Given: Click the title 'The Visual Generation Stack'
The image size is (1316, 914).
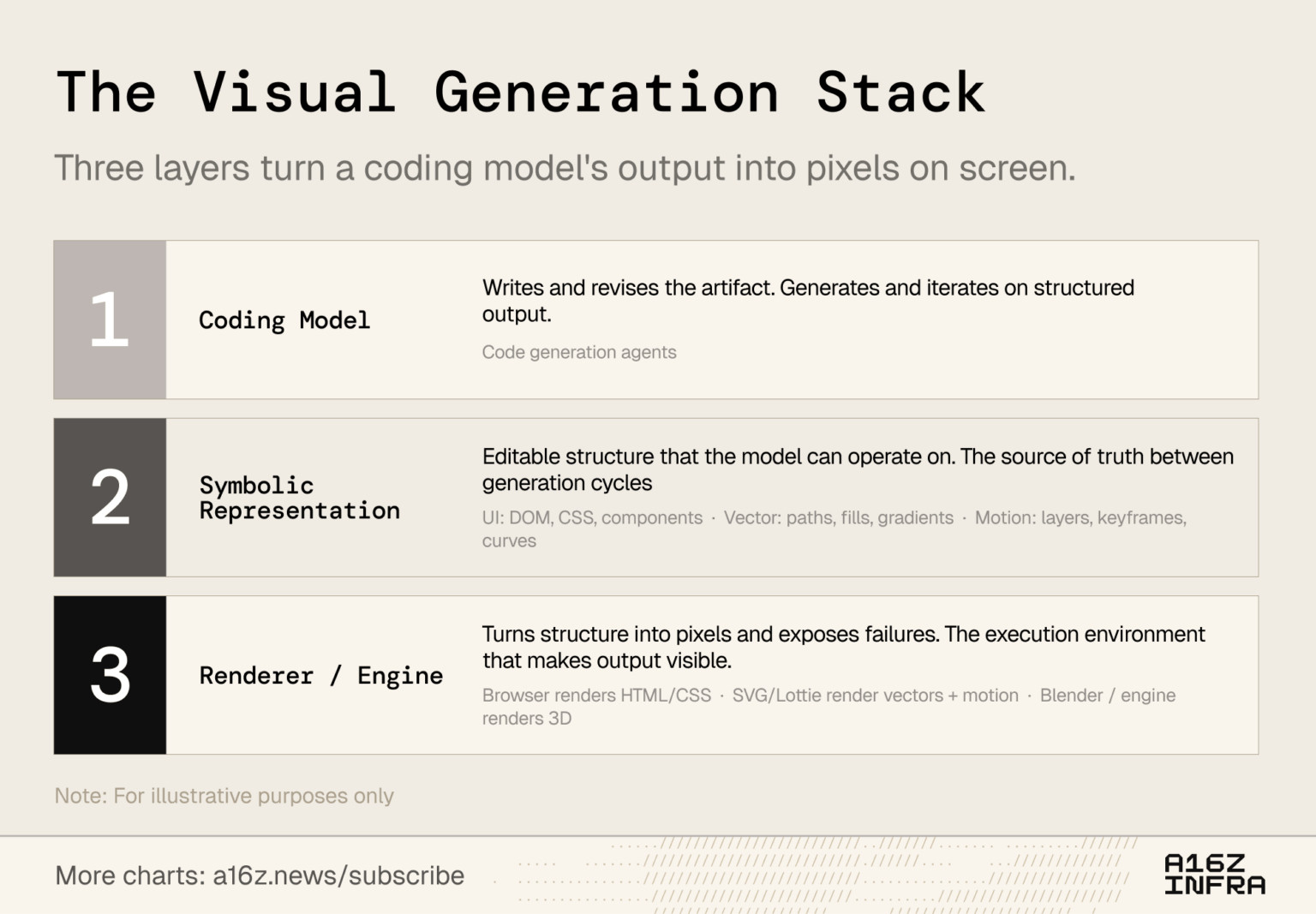Looking at the screenshot, I should pos(521,93).
